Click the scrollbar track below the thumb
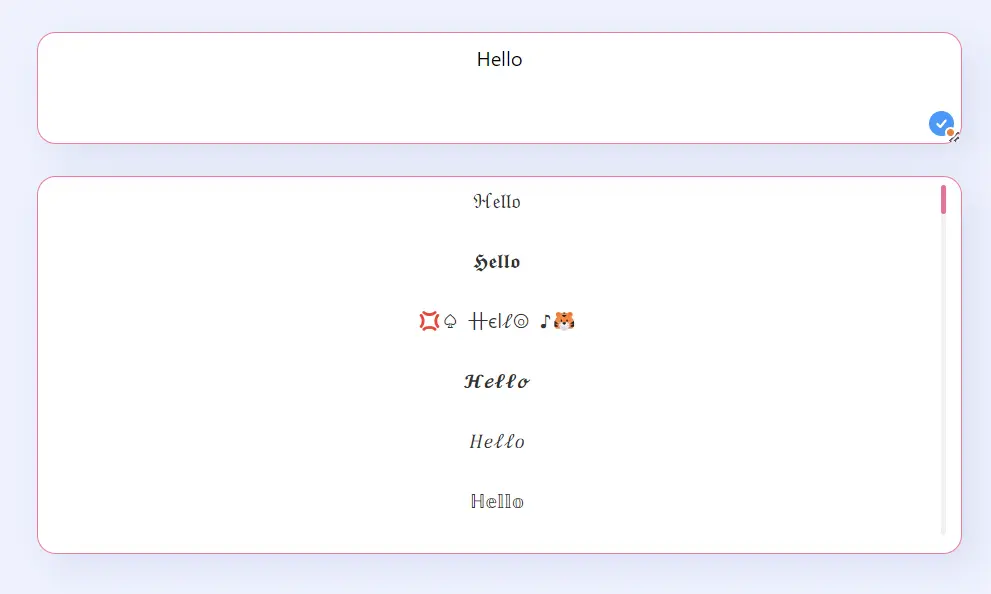Screen dimensions: 991x594 [943, 400]
